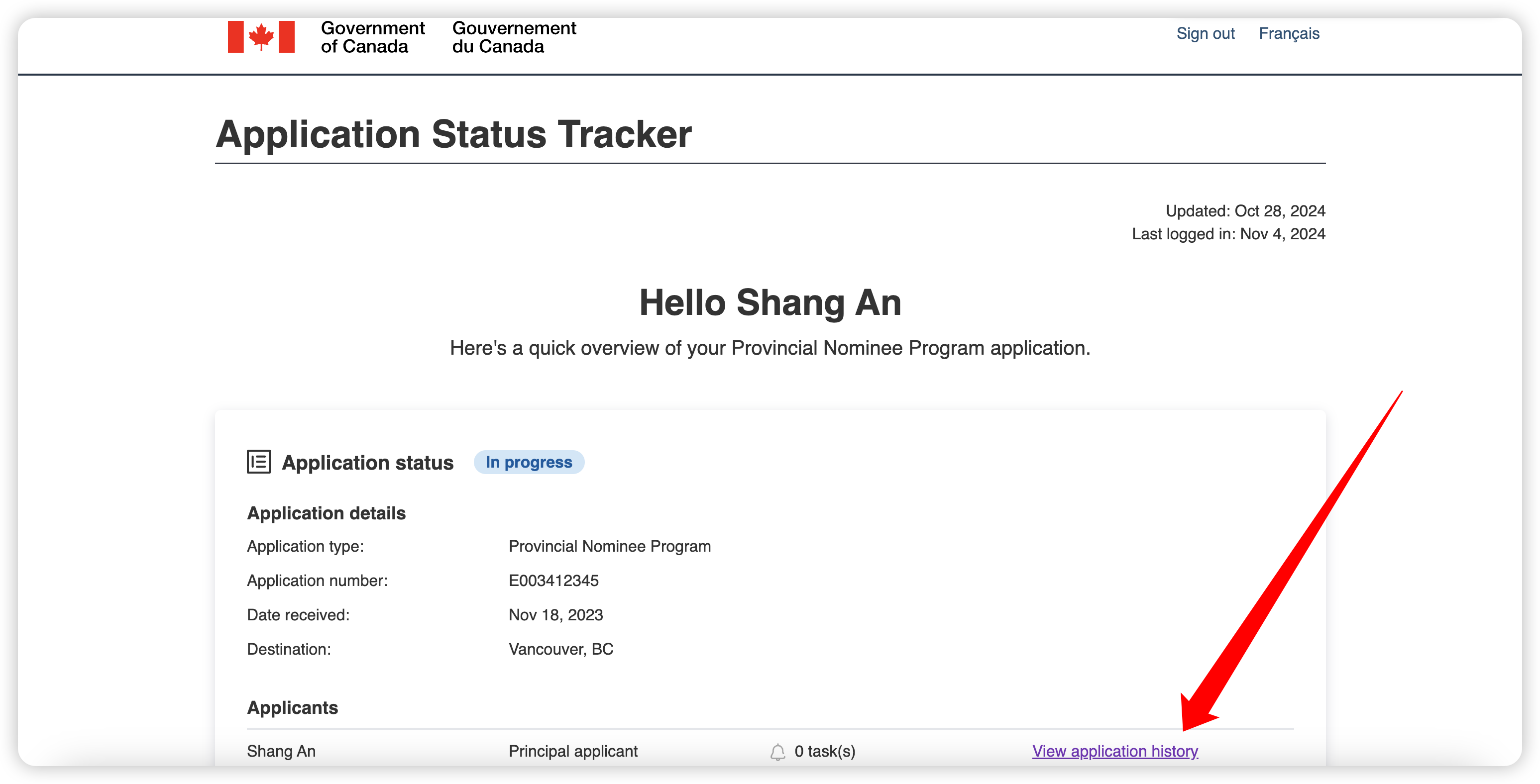
Task: Click the Date received value Nov 18, 2023
Action: point(555,615)
